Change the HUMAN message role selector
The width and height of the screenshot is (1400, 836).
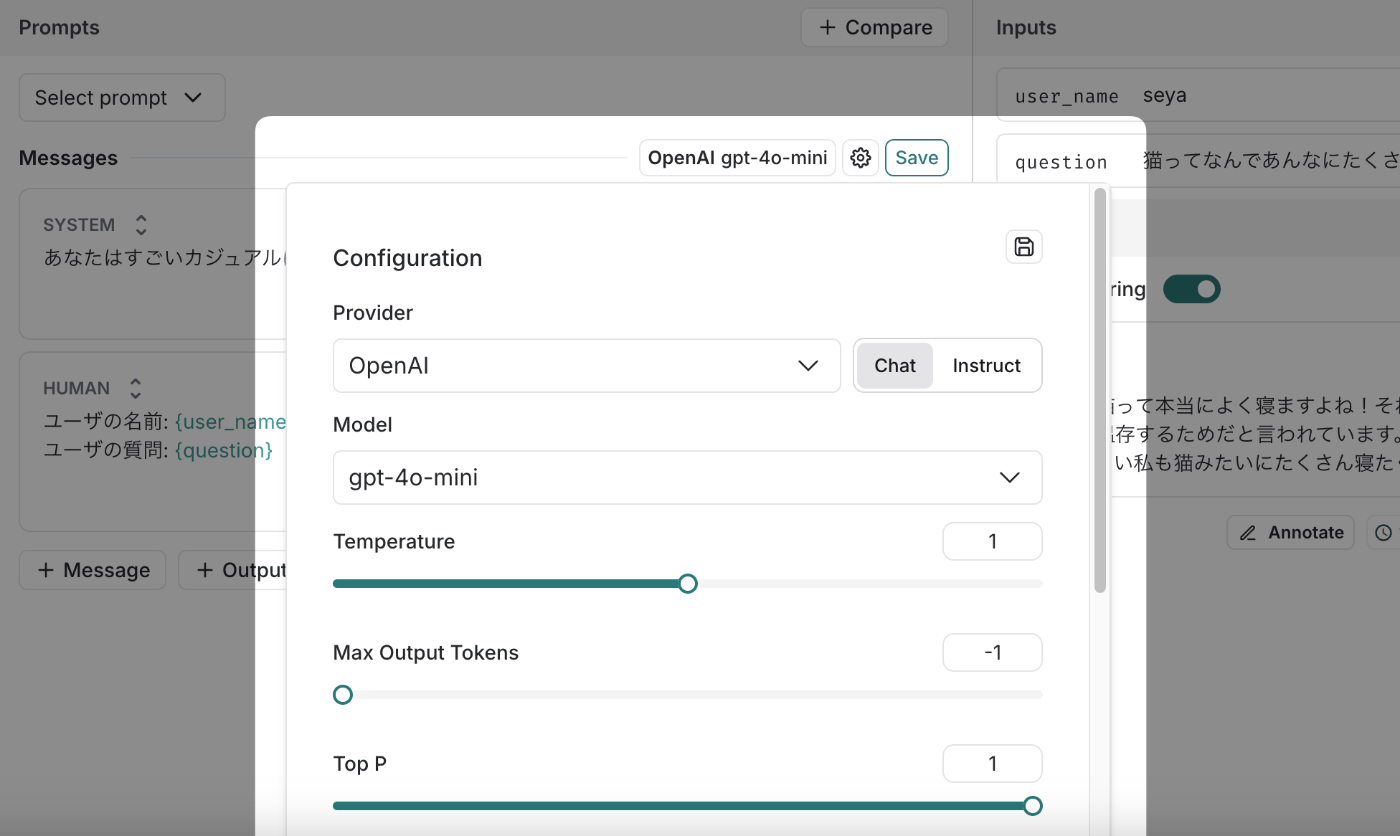[x=136, y=388]
